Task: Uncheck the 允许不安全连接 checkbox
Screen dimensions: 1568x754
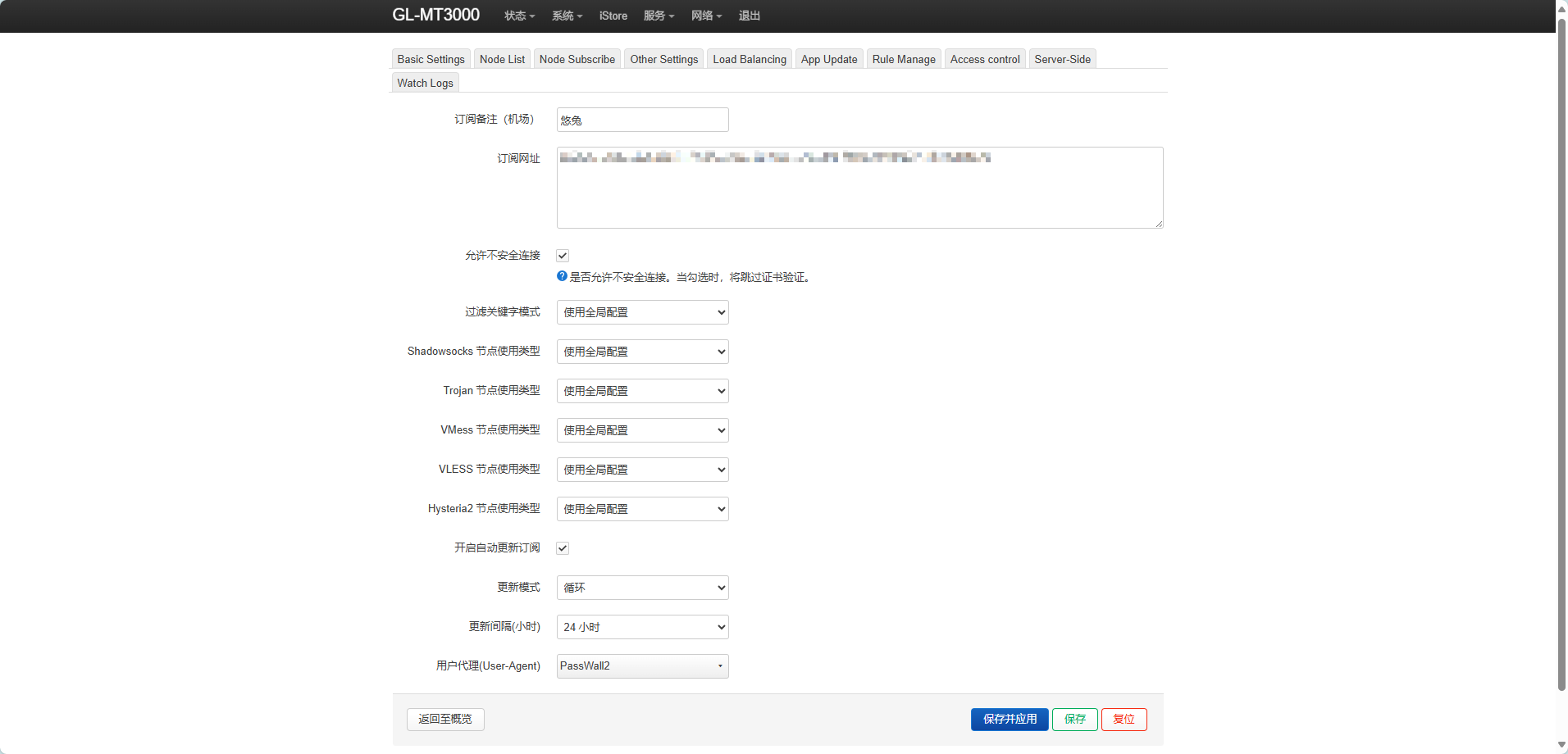Action: 562,255
